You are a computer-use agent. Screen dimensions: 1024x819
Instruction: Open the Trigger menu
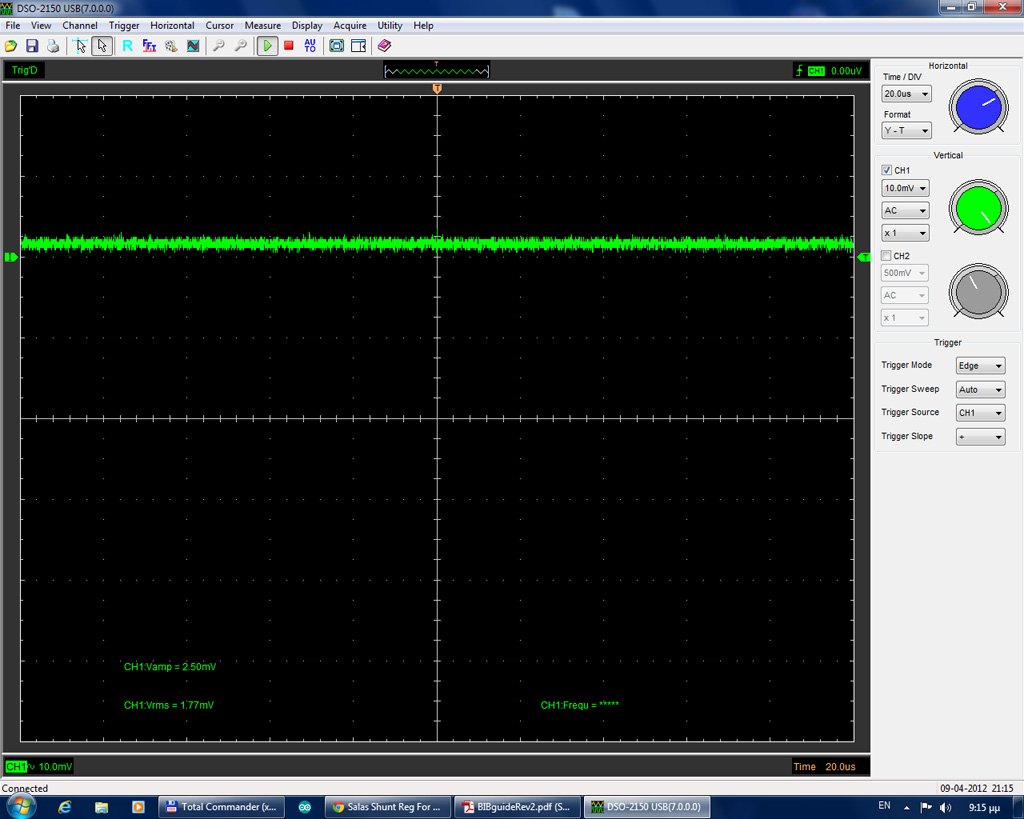(x=123, y=25)
